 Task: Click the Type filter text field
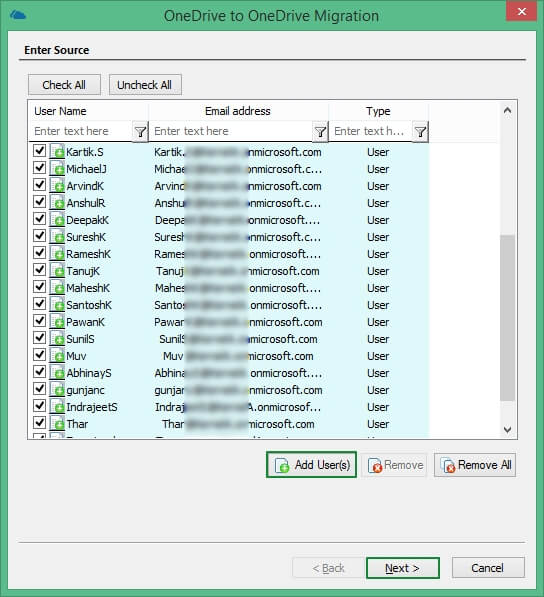[370, 131]
